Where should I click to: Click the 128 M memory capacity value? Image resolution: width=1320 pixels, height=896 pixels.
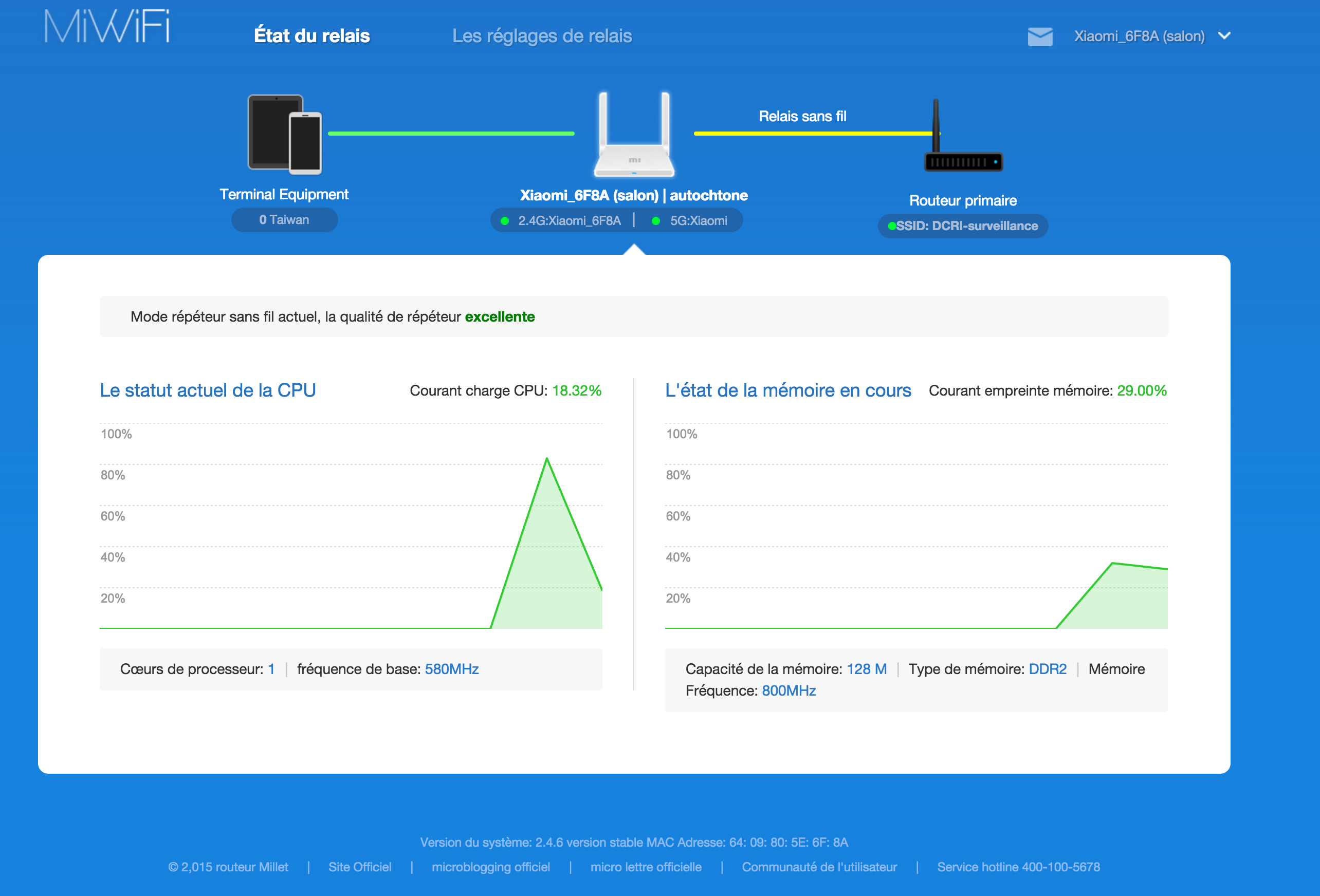[x=867, y=669]
